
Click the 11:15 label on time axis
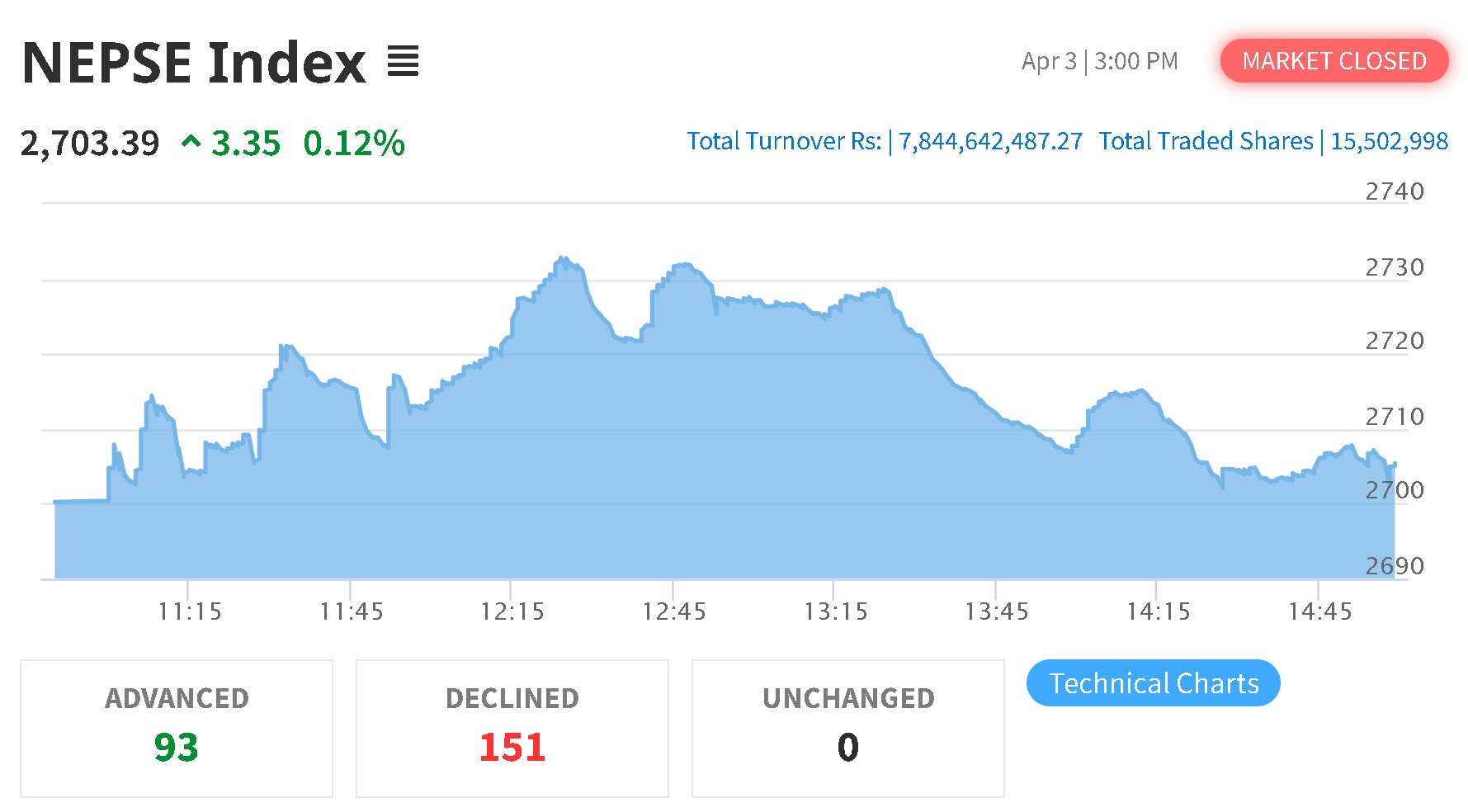click(x=189, y=611)
